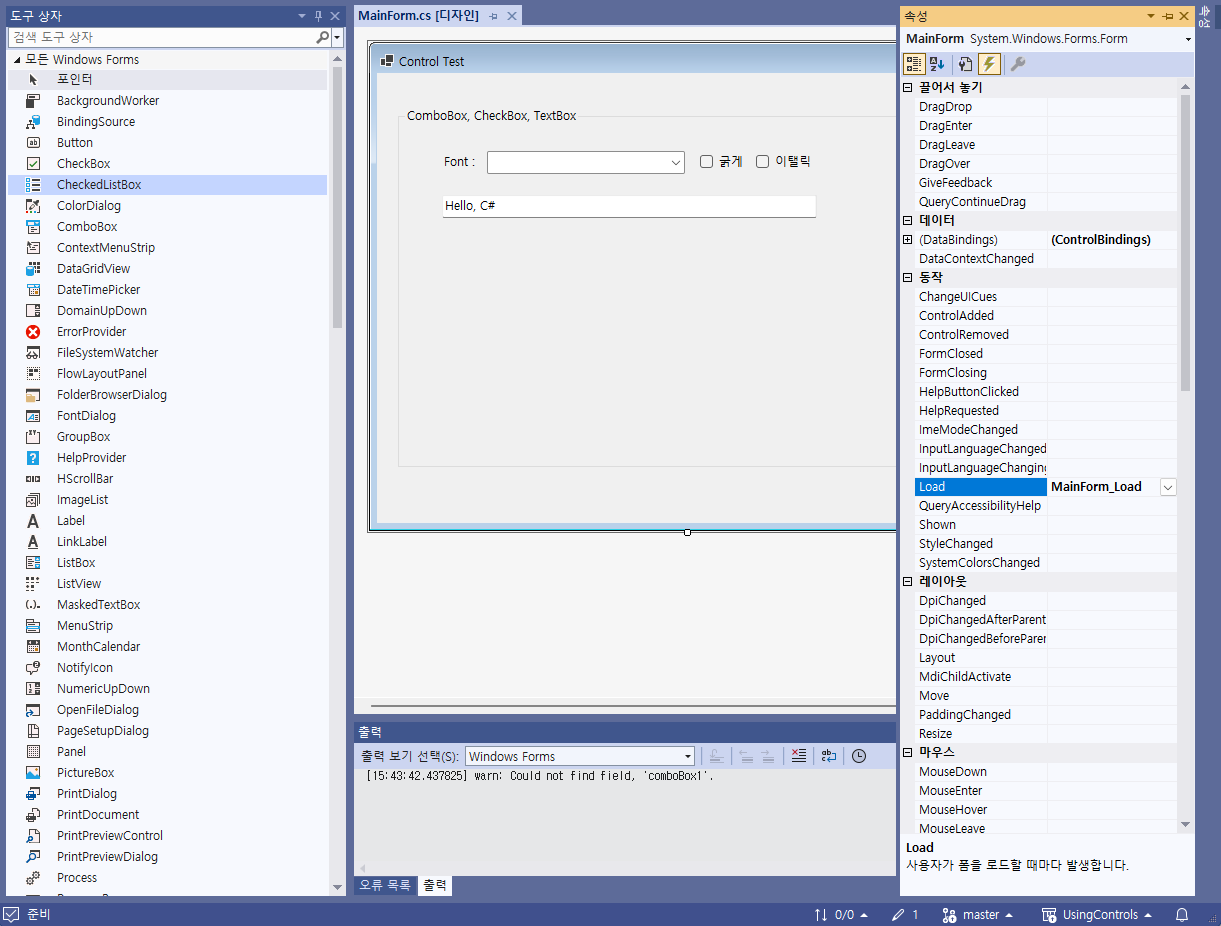Toggle word wrap in the Output window
The height and width of the screenshot is (926, 1221).
point(829,756)
